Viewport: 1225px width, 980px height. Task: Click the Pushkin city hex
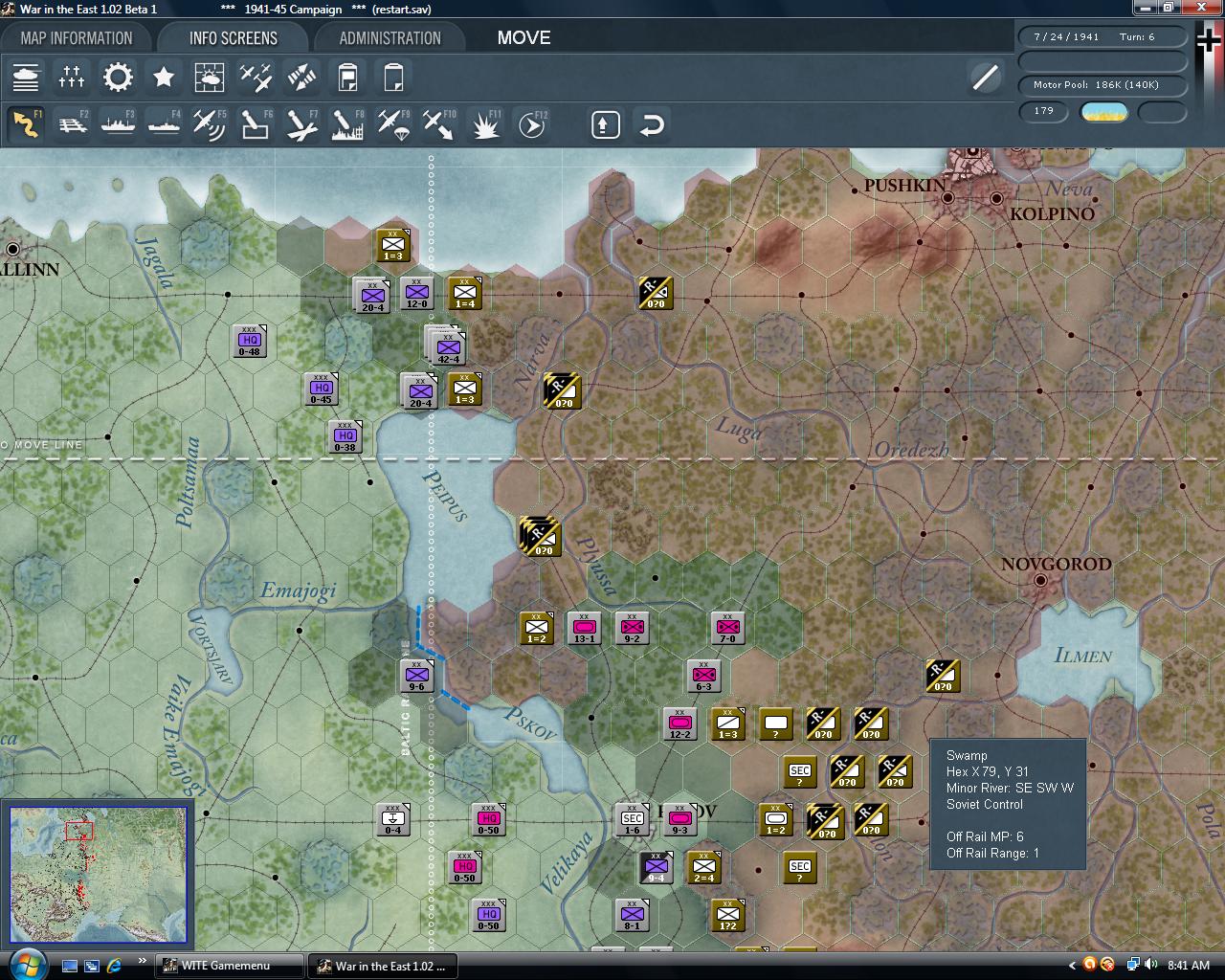point(947,197)
